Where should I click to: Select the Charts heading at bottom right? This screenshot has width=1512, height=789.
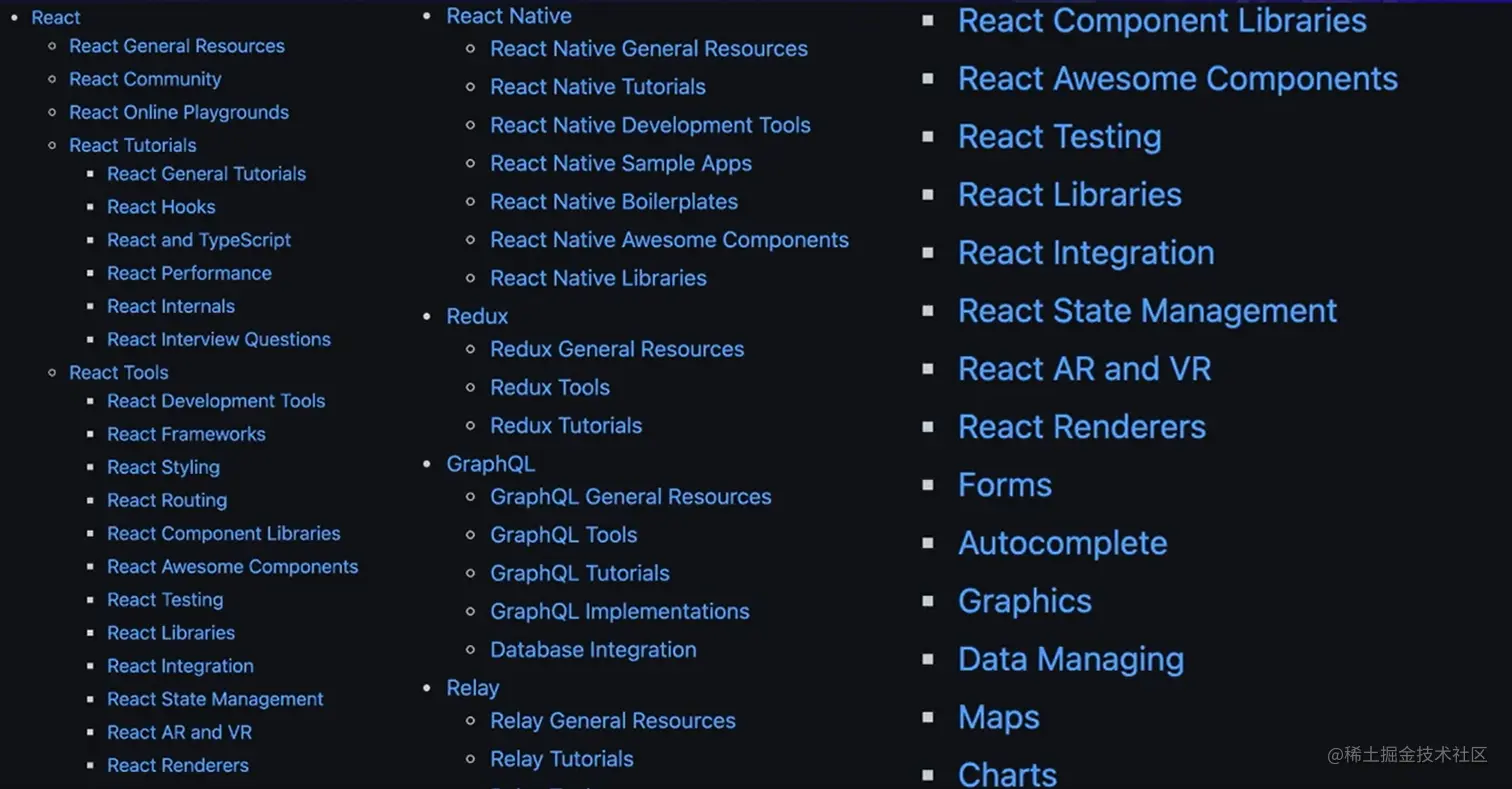click(1006, 771)
